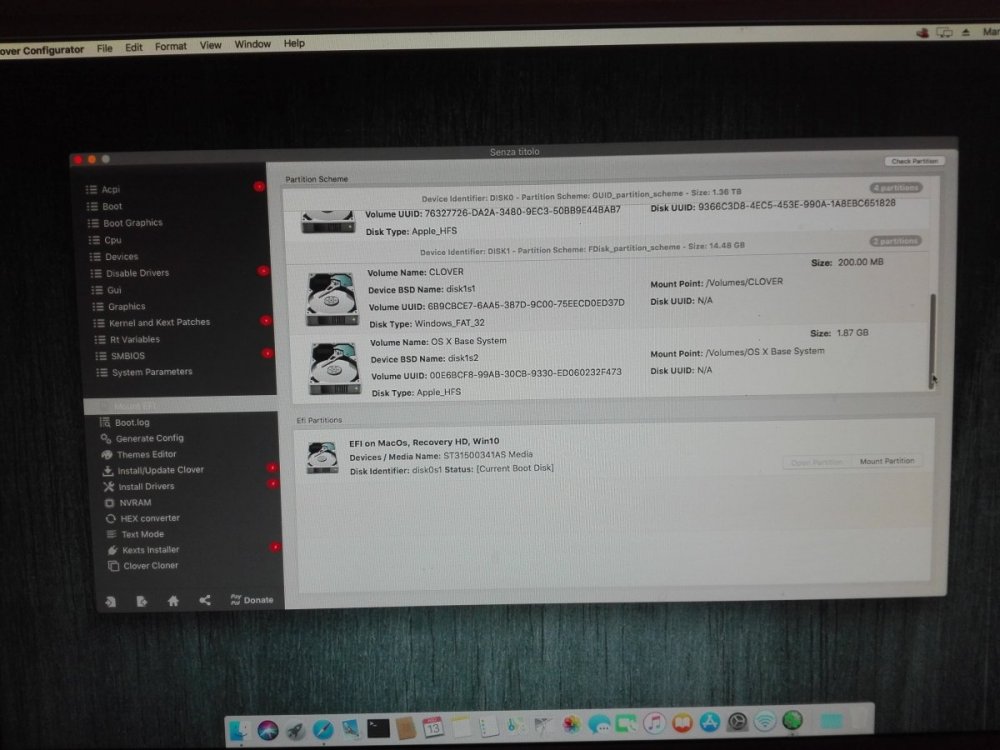Launch the Themes Editor tool
Screen dimensions: 1000x750
tap(146, 454)
